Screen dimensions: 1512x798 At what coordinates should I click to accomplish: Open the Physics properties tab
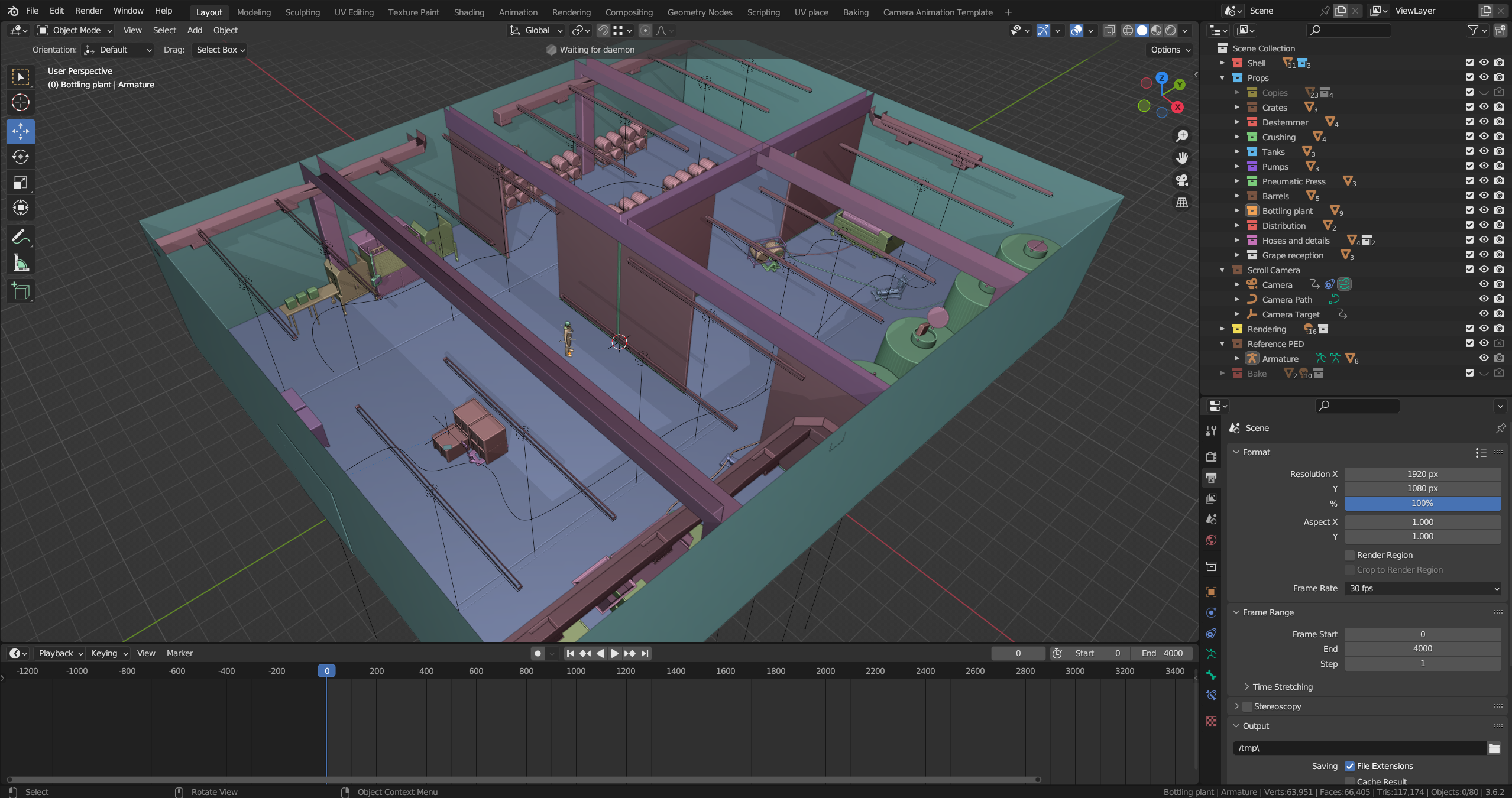1211,612
